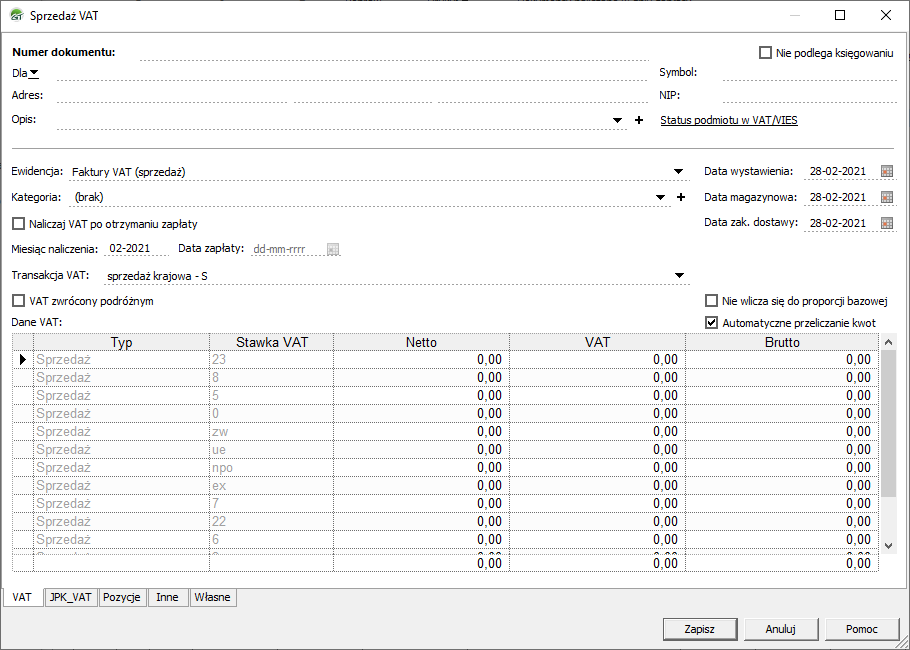This screenshot has width=910, height=650.
Task: Expand the Kategoria (brak) dropdown
Action: [660, 197]
